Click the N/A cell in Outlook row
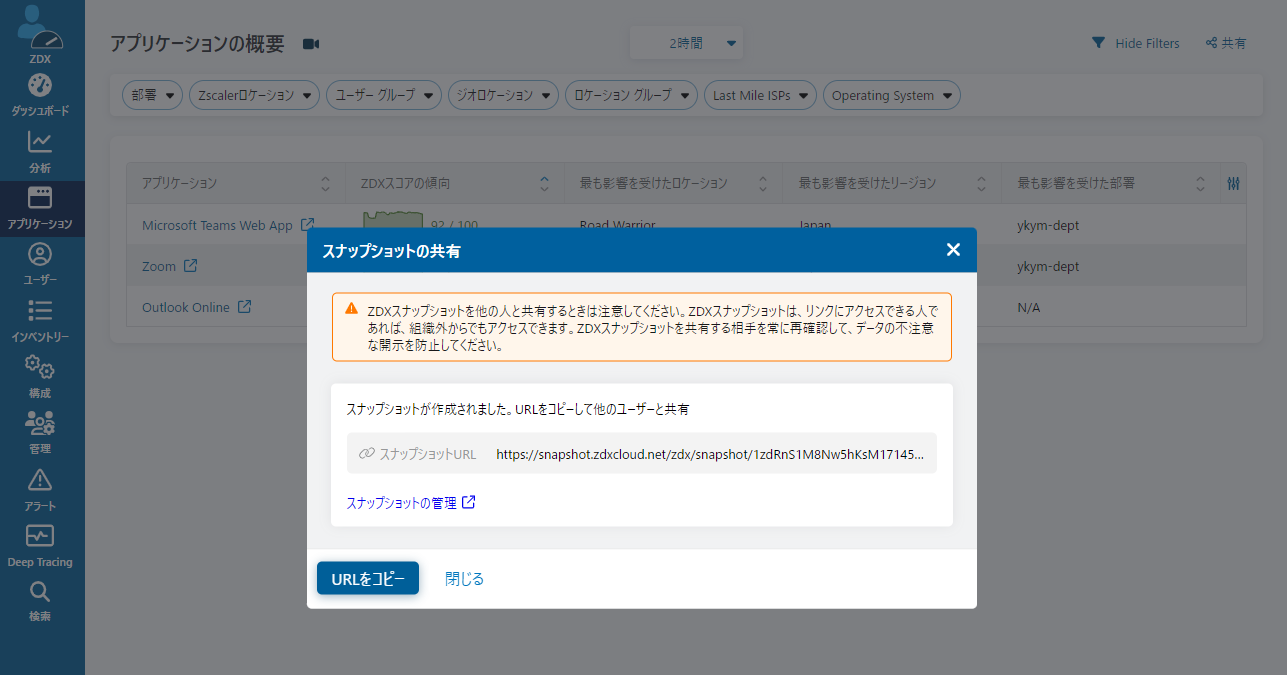This screenshot has height=675, width=1287. (x=1028, y=307)
